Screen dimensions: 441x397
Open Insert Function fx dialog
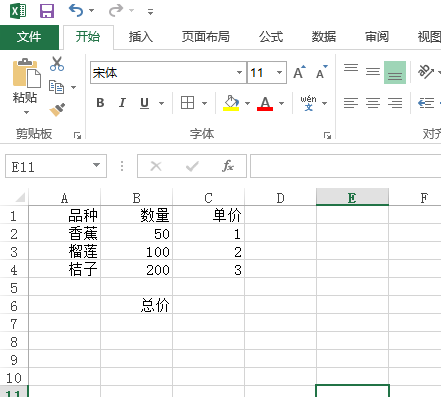click(x=228, y=166)
